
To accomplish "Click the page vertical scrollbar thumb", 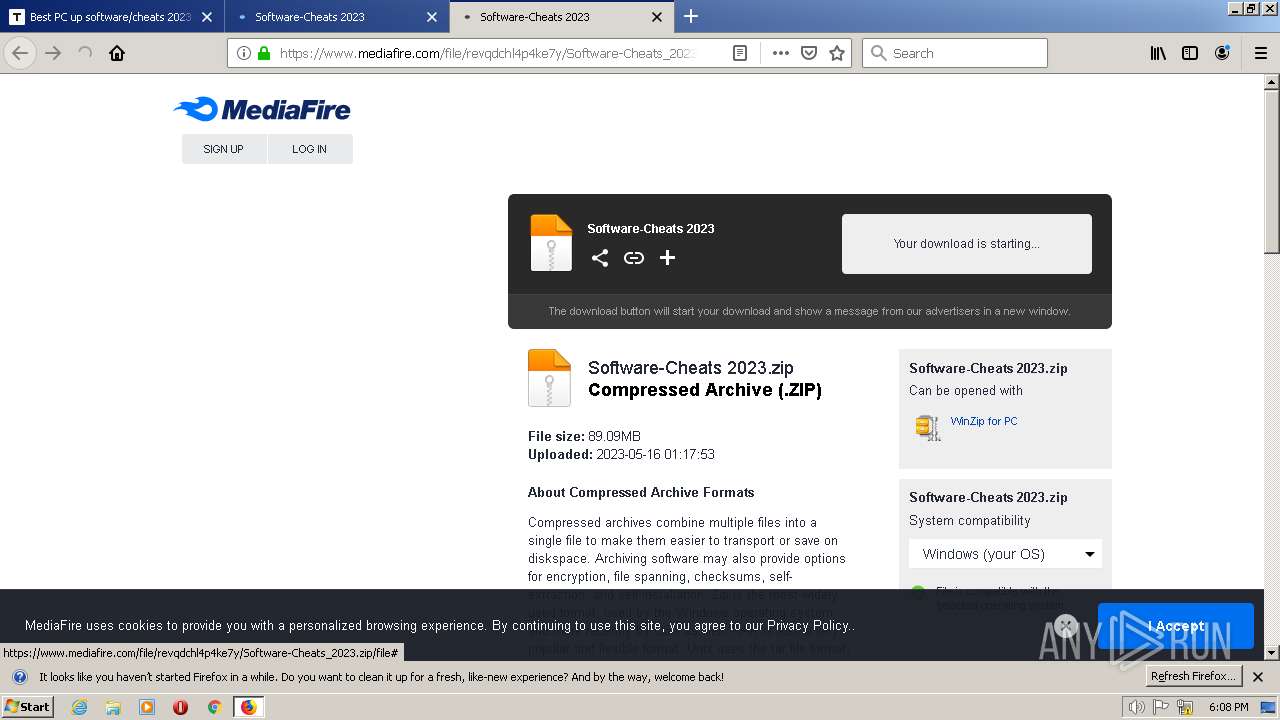I will [x=1272, y=170].
